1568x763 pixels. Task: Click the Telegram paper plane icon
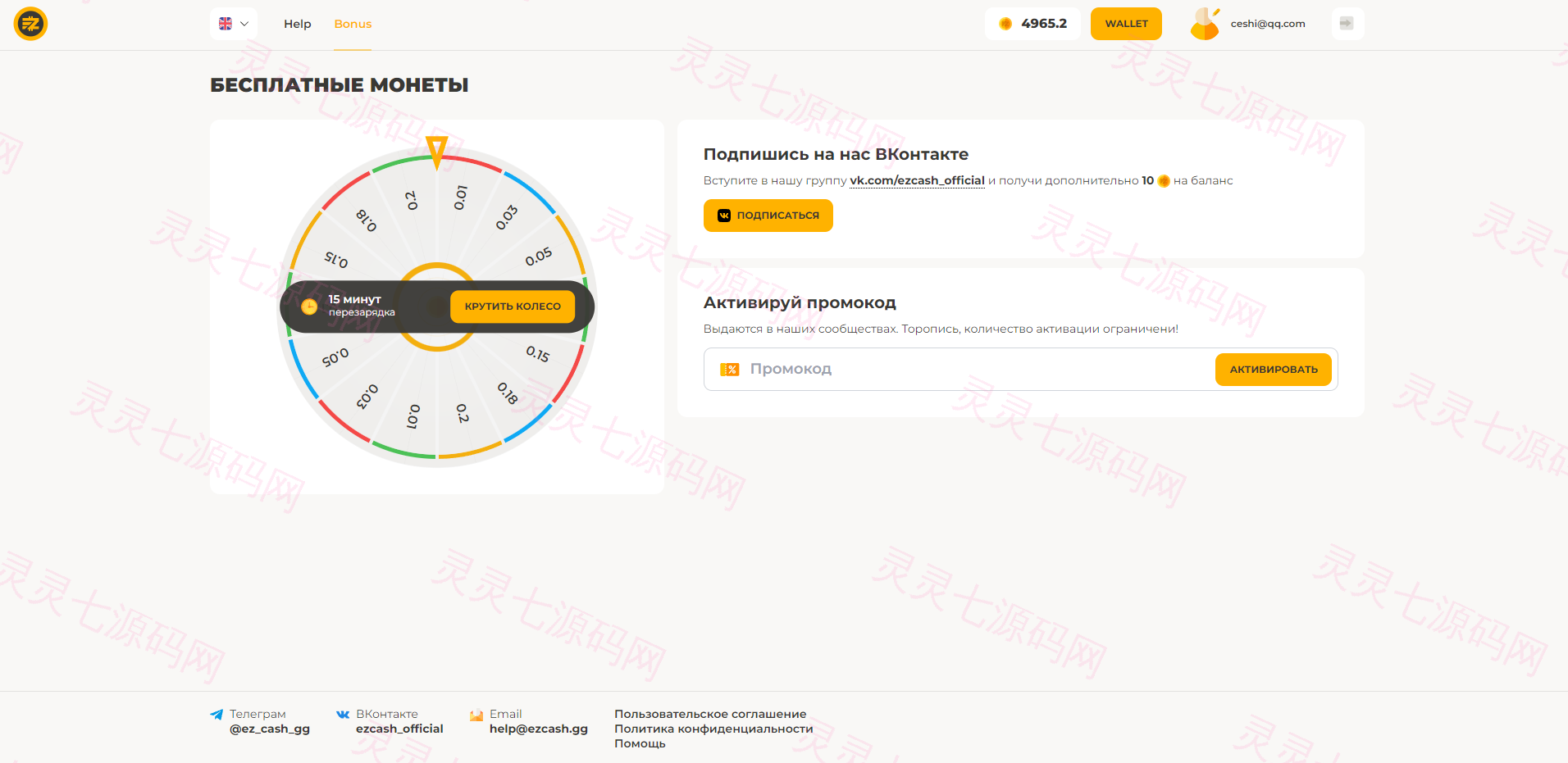tap(217, 715)
